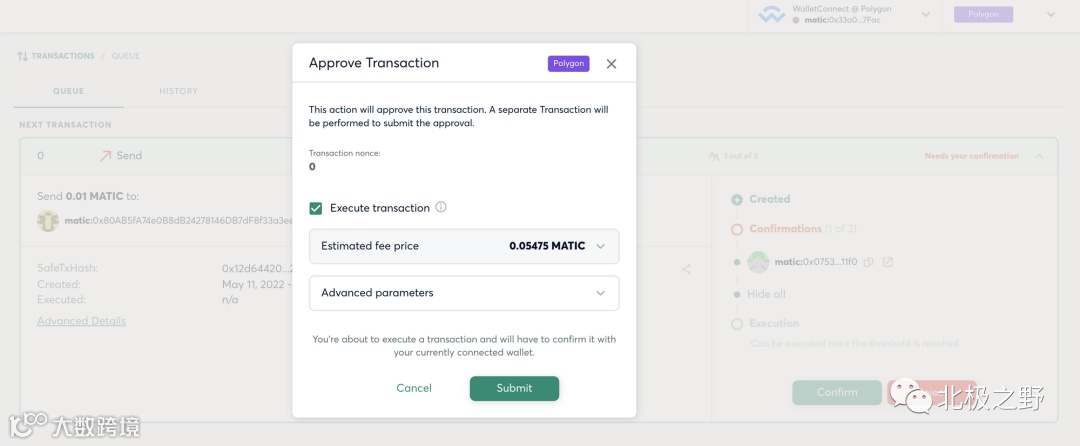
Task: Click the recipient address identicon
Action: tap(45, 221)
